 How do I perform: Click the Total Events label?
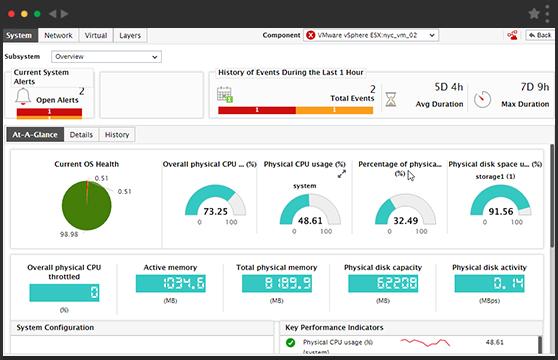(x=352, y=99)
